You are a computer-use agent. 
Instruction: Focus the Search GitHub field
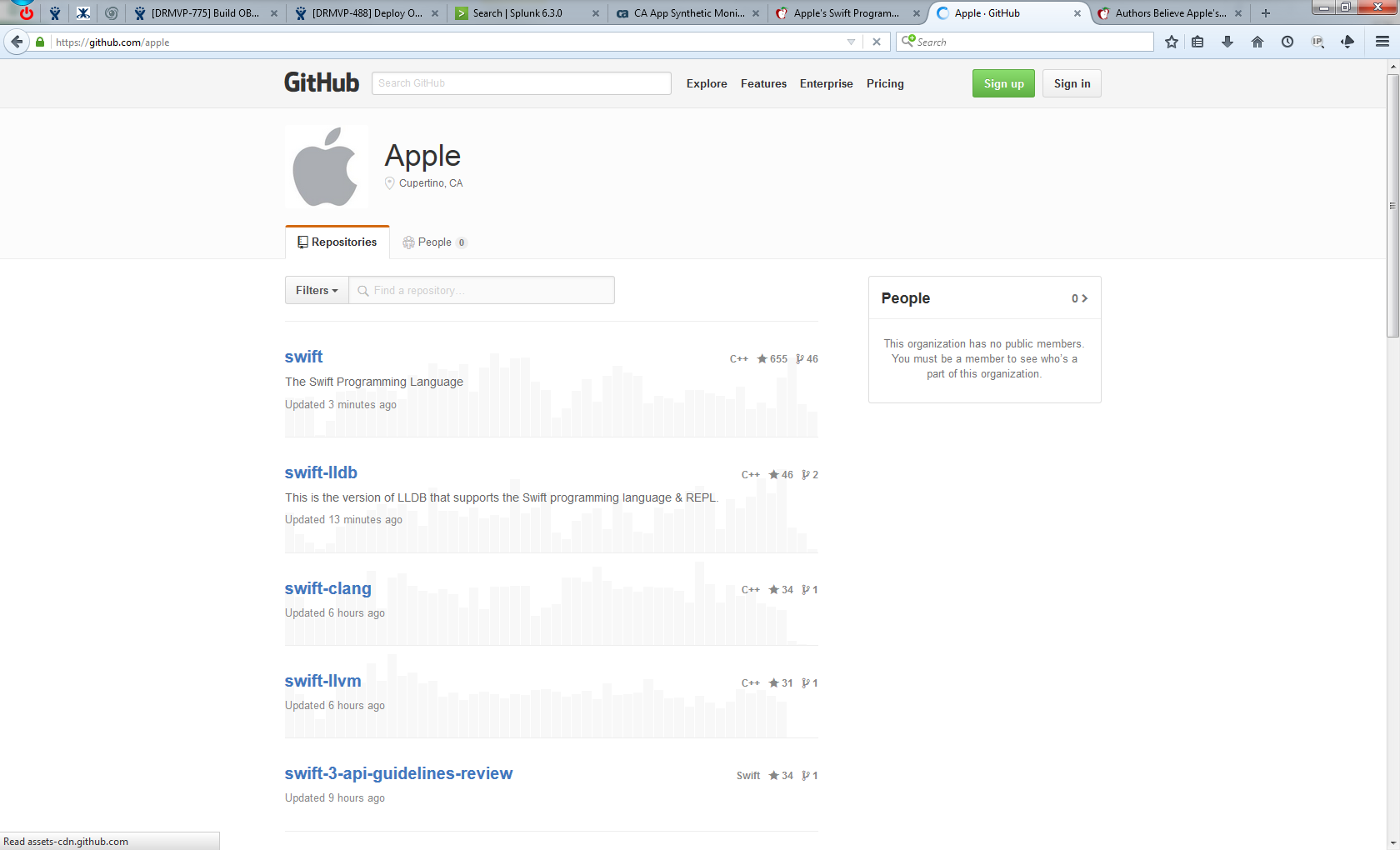tap(522, 83)
